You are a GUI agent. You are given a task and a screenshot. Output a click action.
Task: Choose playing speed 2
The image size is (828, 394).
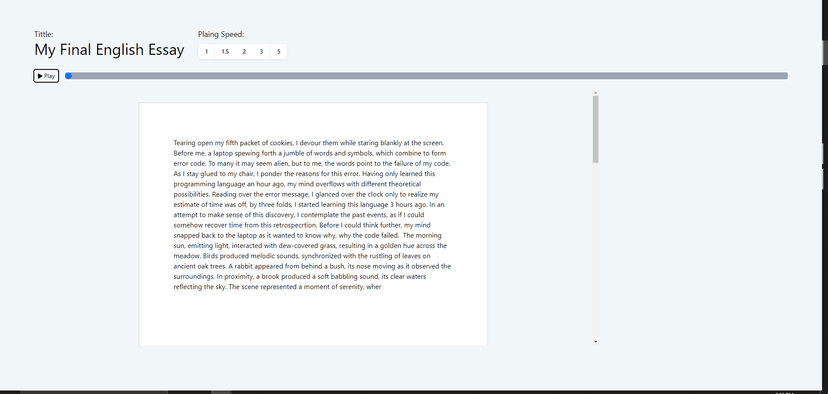[244, 52]
